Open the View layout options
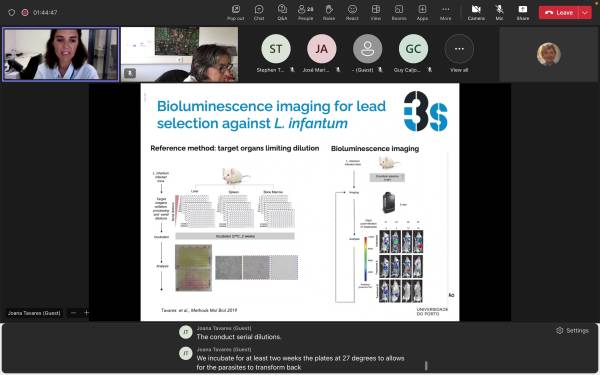The height and width of the screenshot is (375, 600). [x=375, y=12]
